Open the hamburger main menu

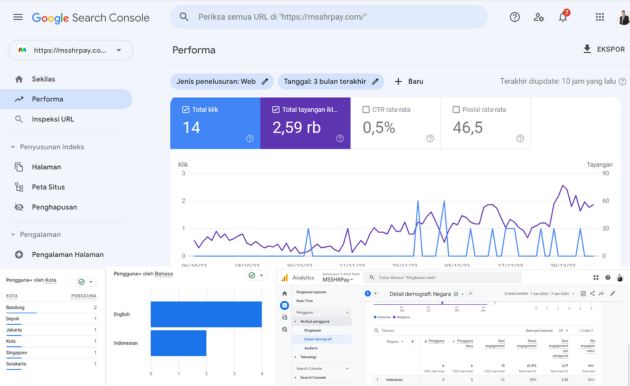click(x=18, y=17)
